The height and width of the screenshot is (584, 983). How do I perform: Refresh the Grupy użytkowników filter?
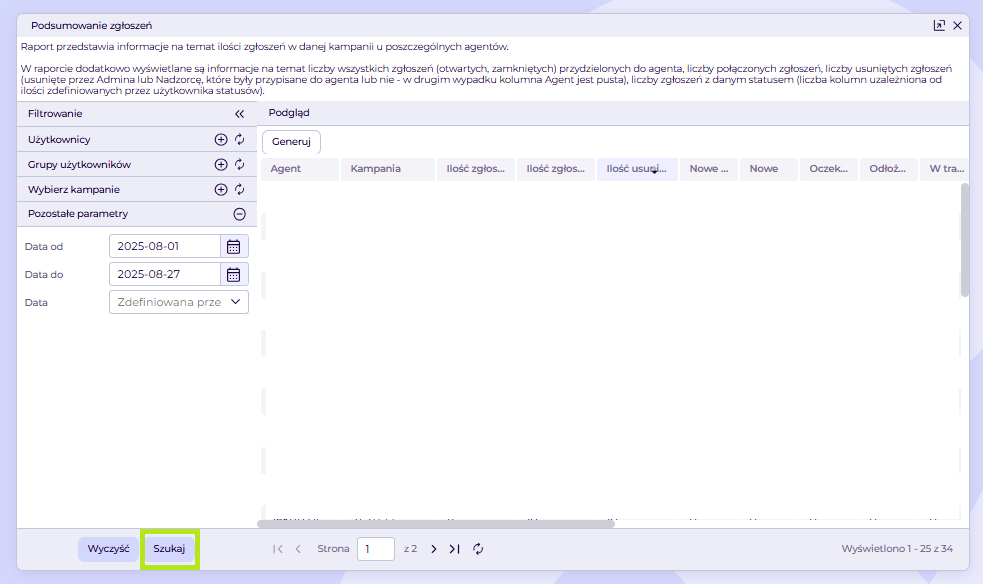(239, 165)
